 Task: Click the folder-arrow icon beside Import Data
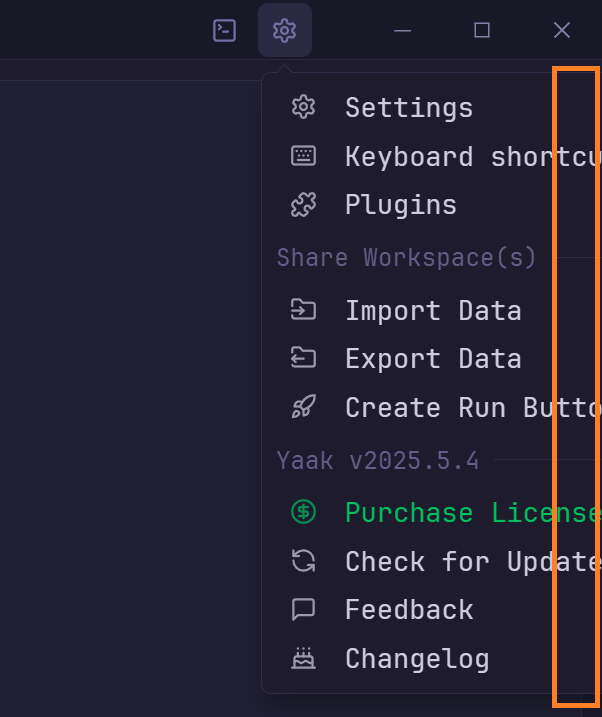point(303,310)
